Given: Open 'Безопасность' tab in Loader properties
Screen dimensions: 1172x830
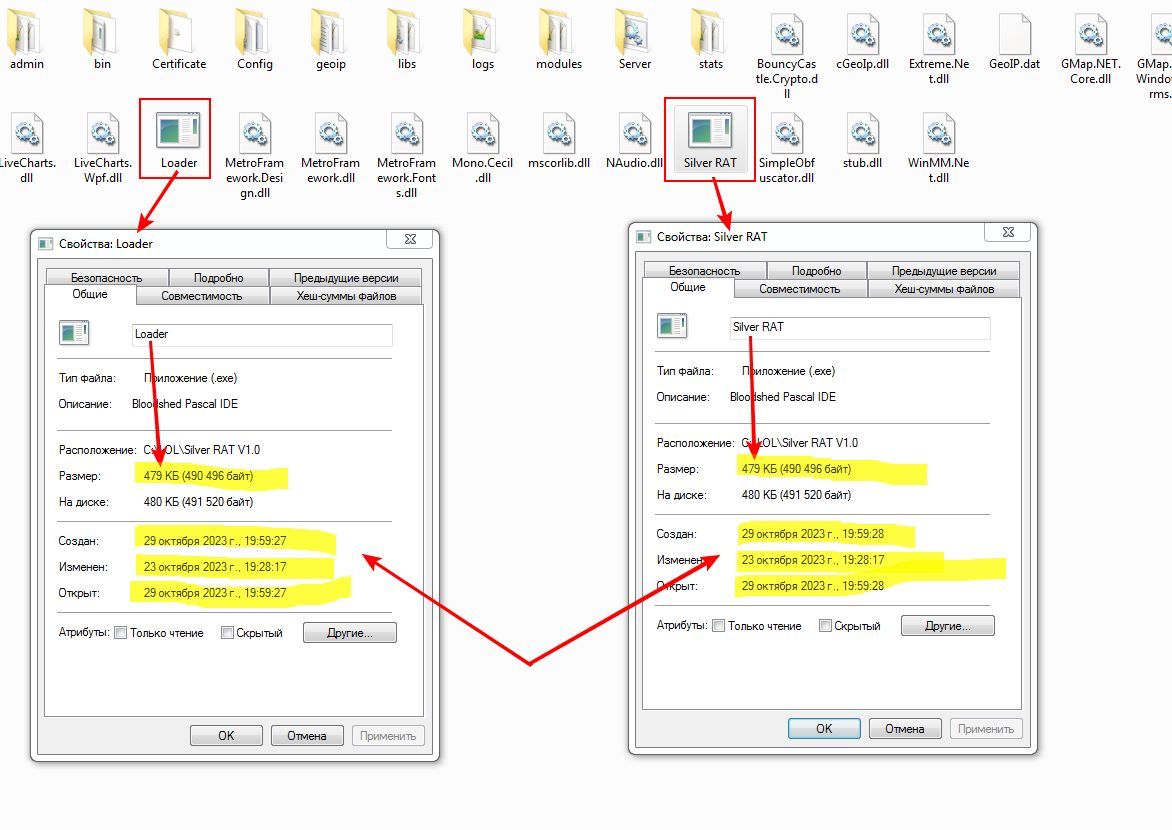Looking at the screenshot, I should 107,277.
